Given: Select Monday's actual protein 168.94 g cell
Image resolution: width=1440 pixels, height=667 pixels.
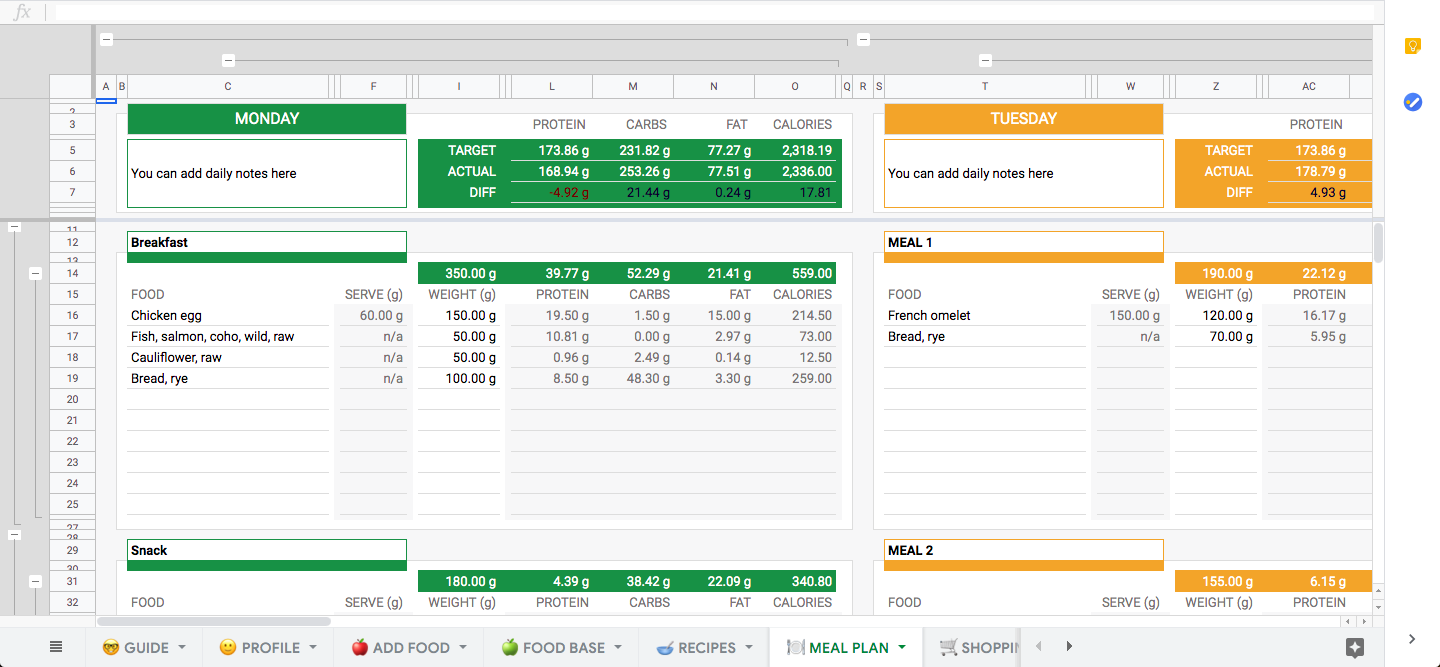Looking at the screenshot, I should pos(552,171).
